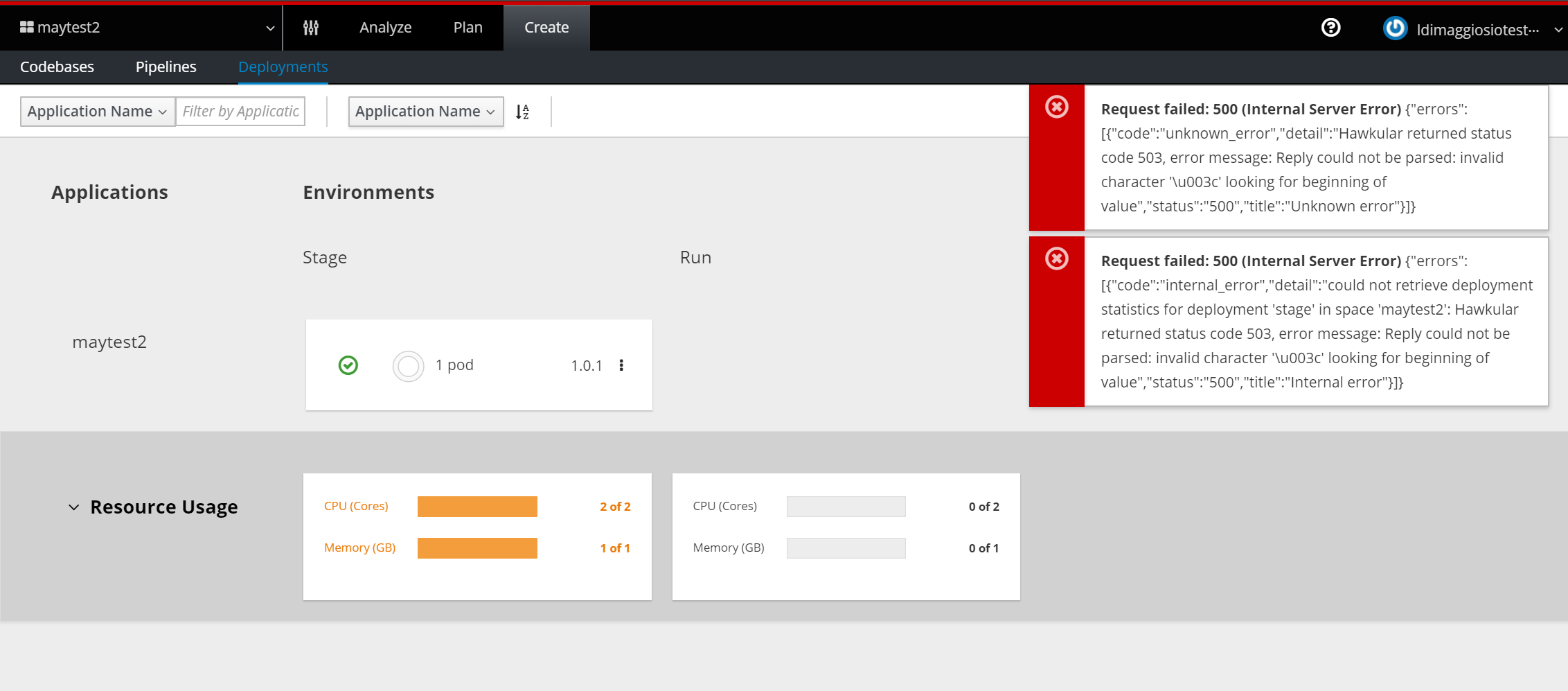Image resolution: width=1568 pixels, height=691 pixels.
Task: Collapse the Resource Usage section
Action: point(73,507)
